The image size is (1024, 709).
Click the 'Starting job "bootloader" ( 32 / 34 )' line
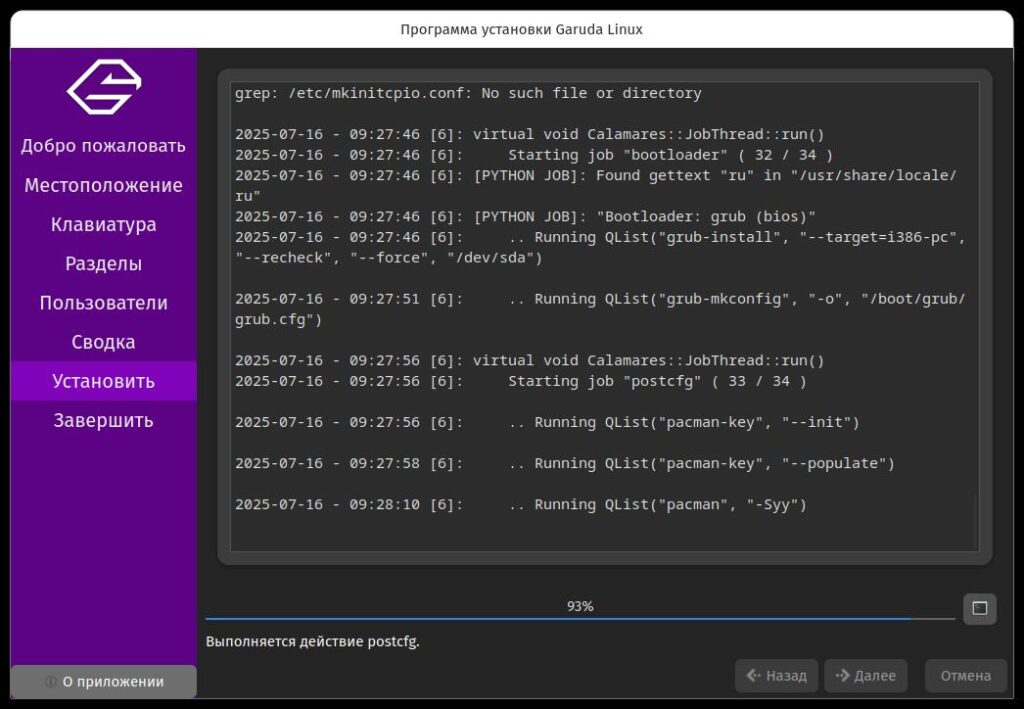click(534, 155)
